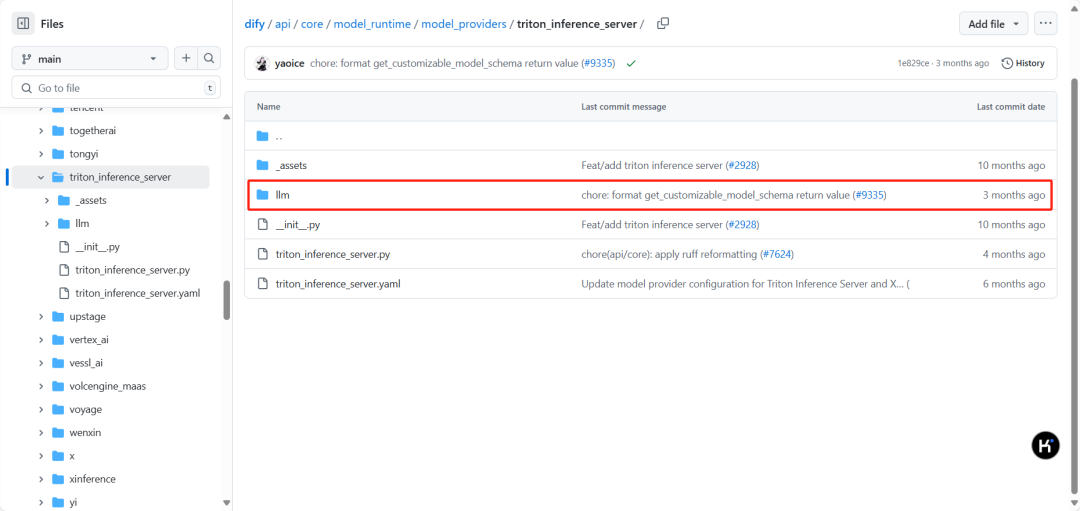Open #7624 link on triton_inference_server.py row
Image resolution: width=1080 pixels, height=511 pixels.
tap(777, 254)
